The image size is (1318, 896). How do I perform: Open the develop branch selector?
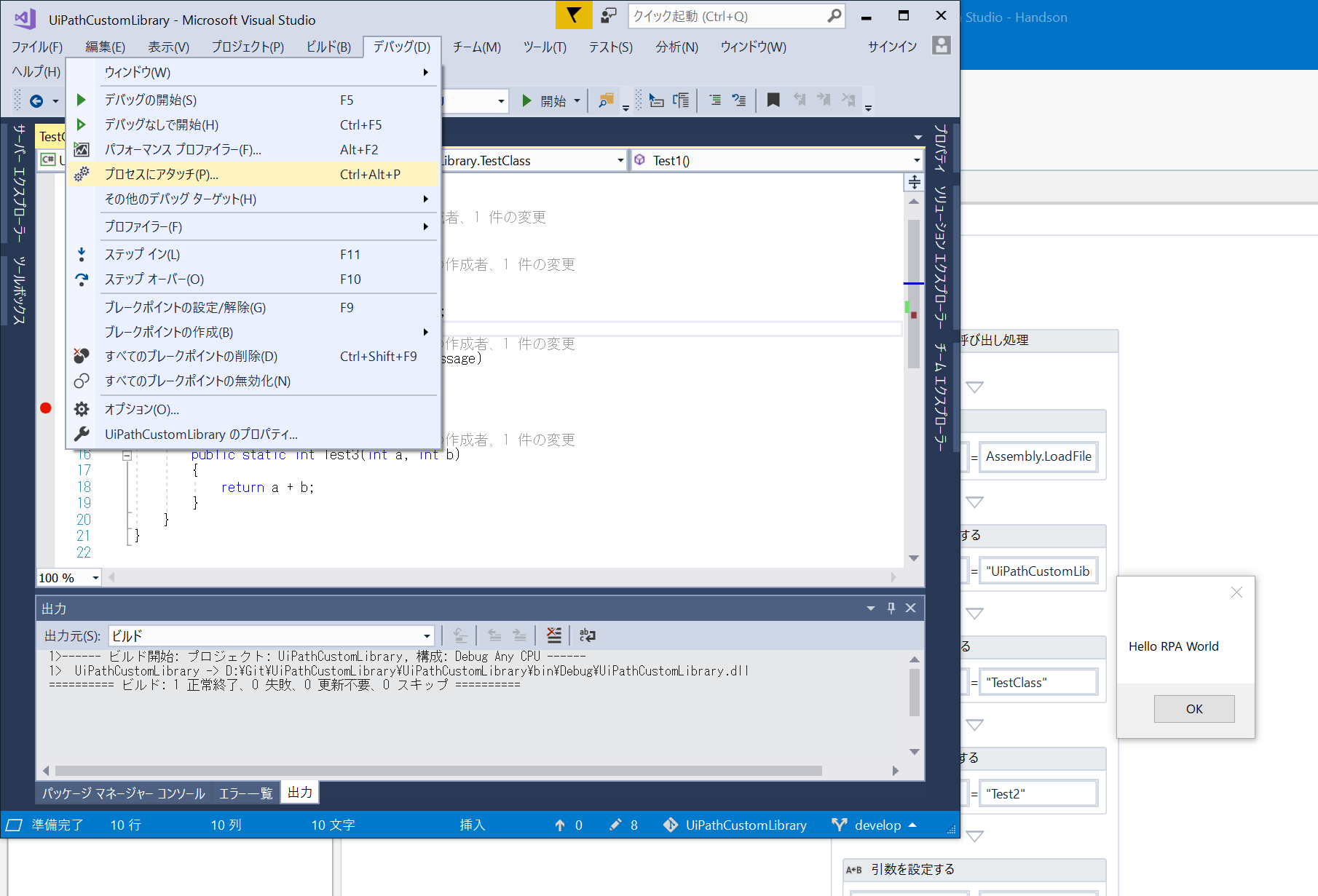[875, 825]
